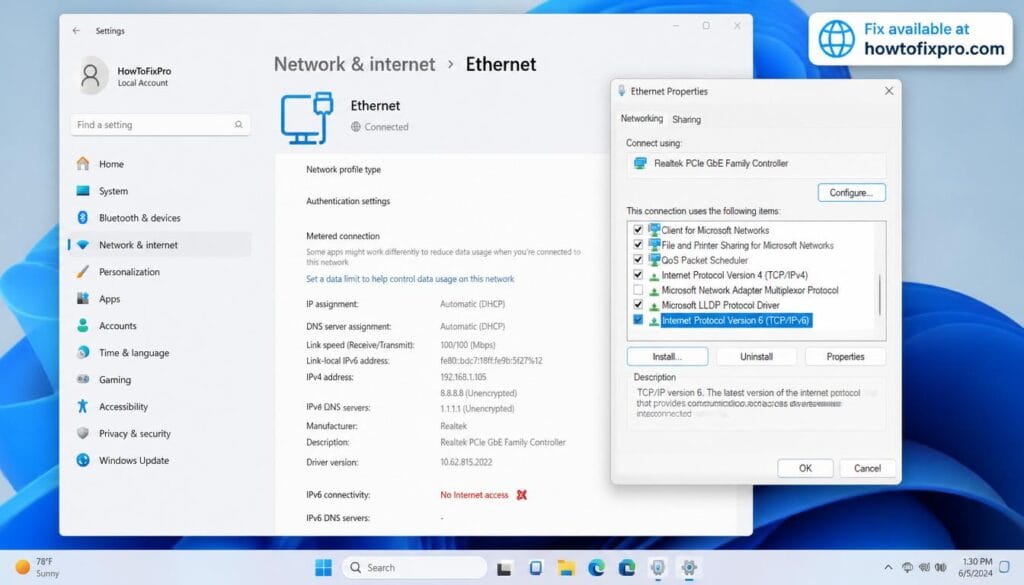The width and height of the screenshot is (1024, 585).
Task: Click the Windows Start button
Action: pyautogui.click(x=323, y=567)
